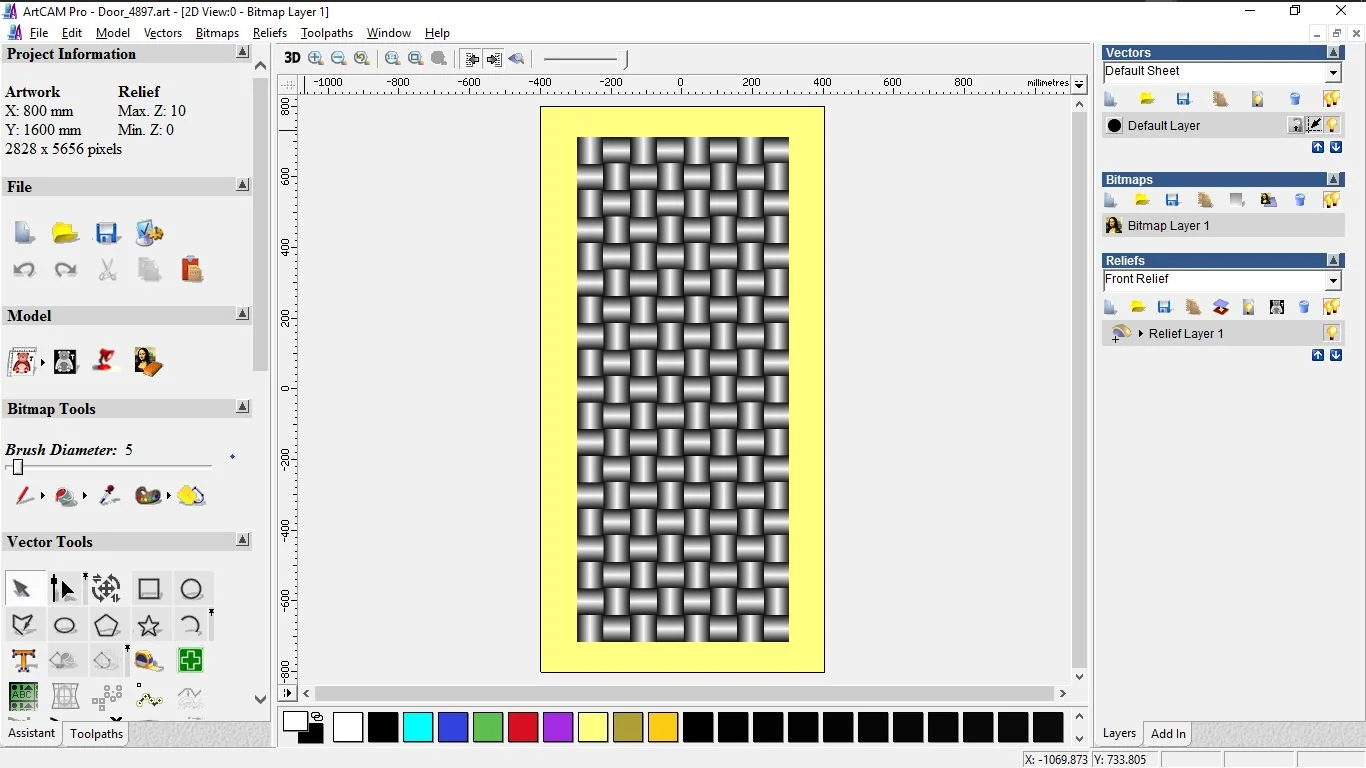Toggle the lock on Default Layer
This screenshot has height=768, width=1366.
[1296, 125]
